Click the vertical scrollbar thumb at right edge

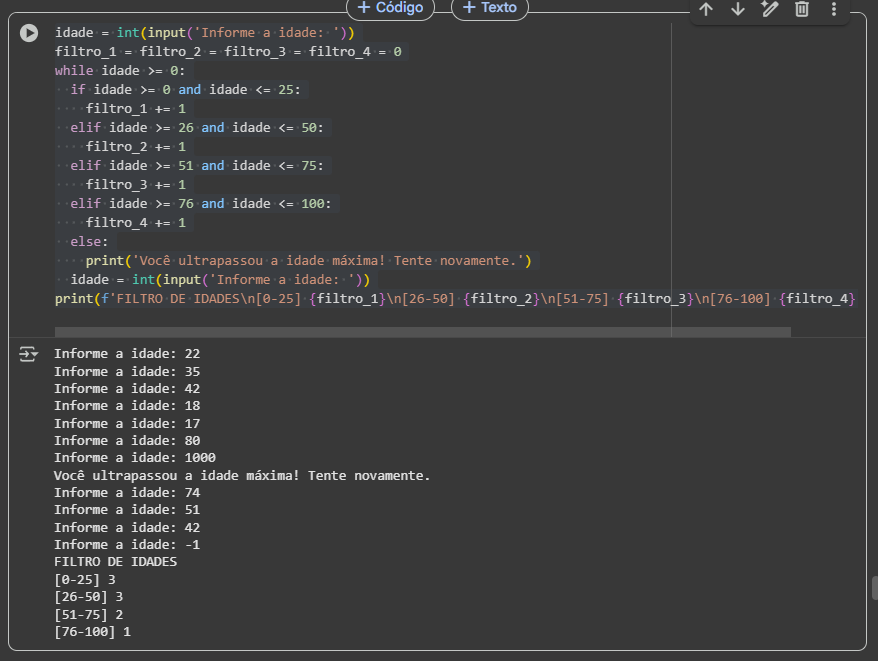(x=873, y=587)
